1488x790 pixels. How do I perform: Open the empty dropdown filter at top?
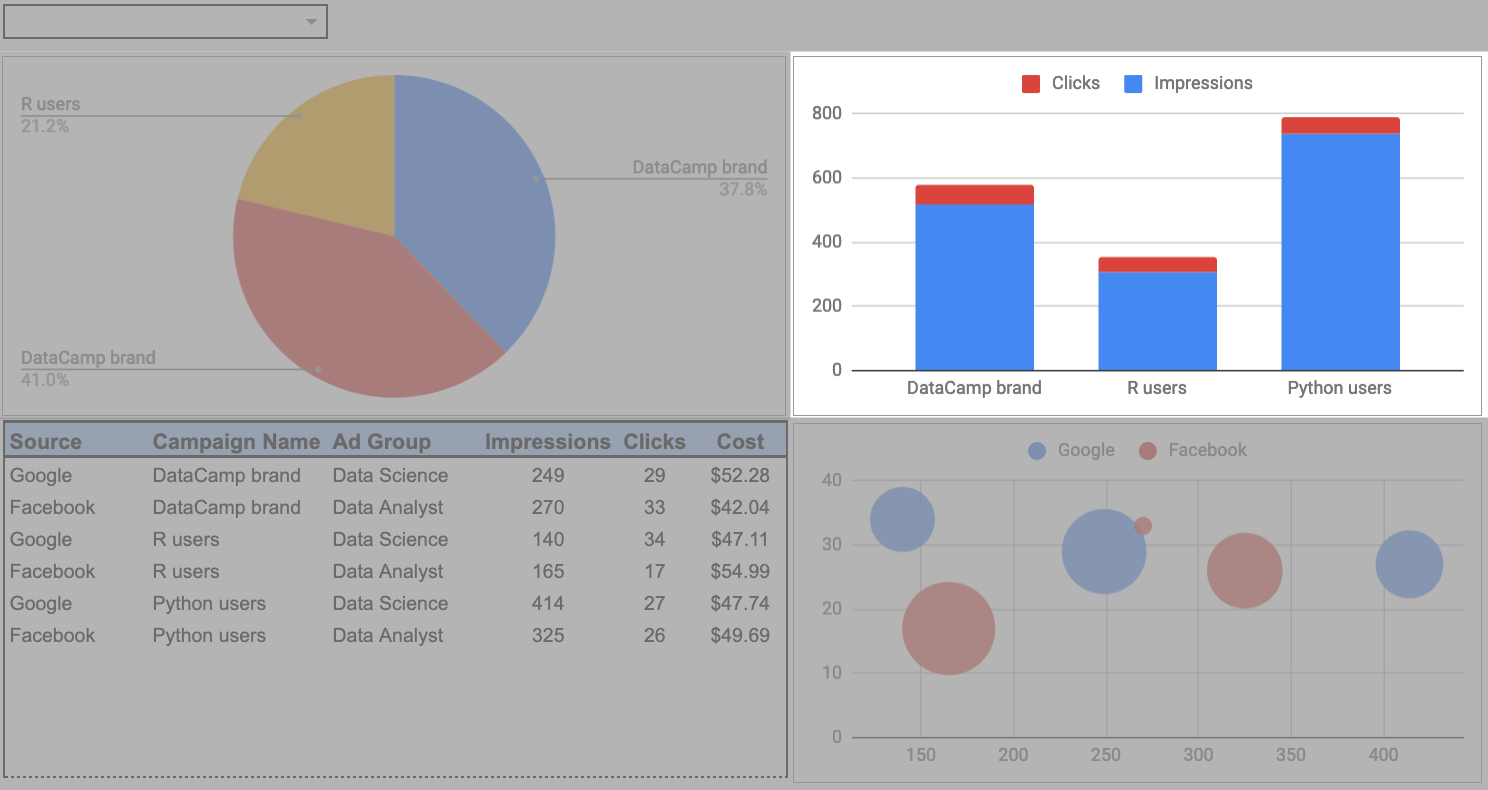(165, 21)
